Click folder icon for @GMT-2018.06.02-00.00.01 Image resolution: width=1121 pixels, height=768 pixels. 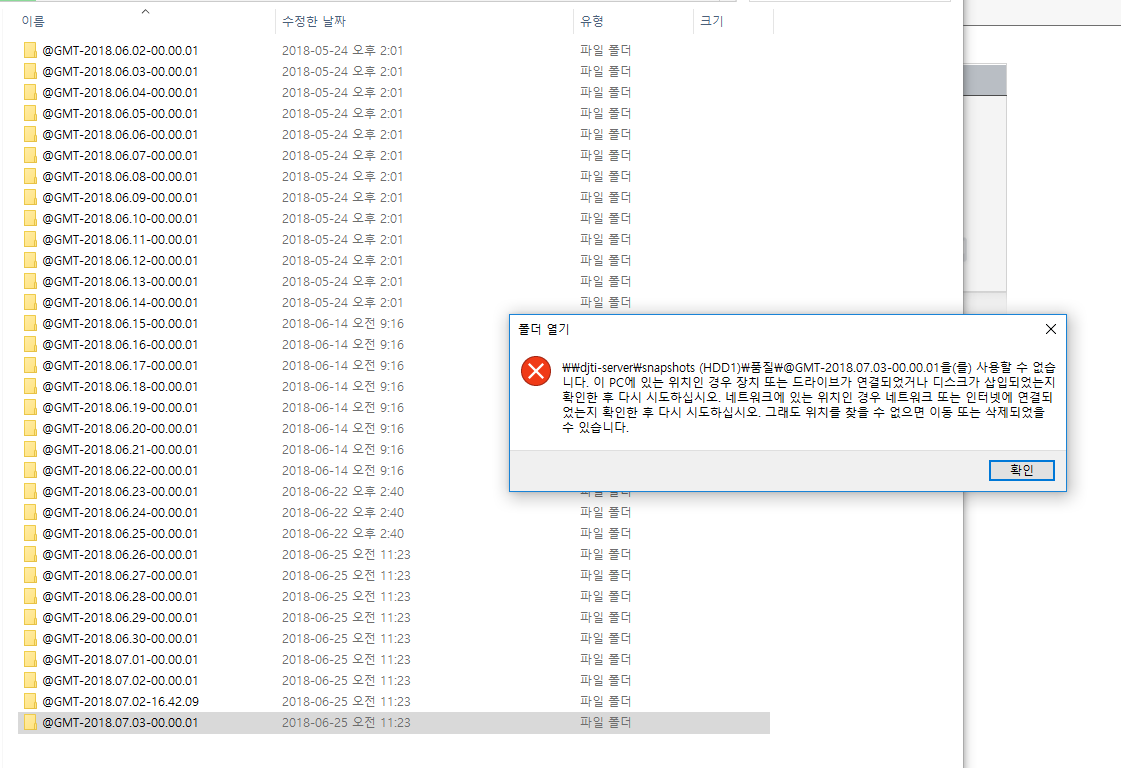[x=30, y=50]
